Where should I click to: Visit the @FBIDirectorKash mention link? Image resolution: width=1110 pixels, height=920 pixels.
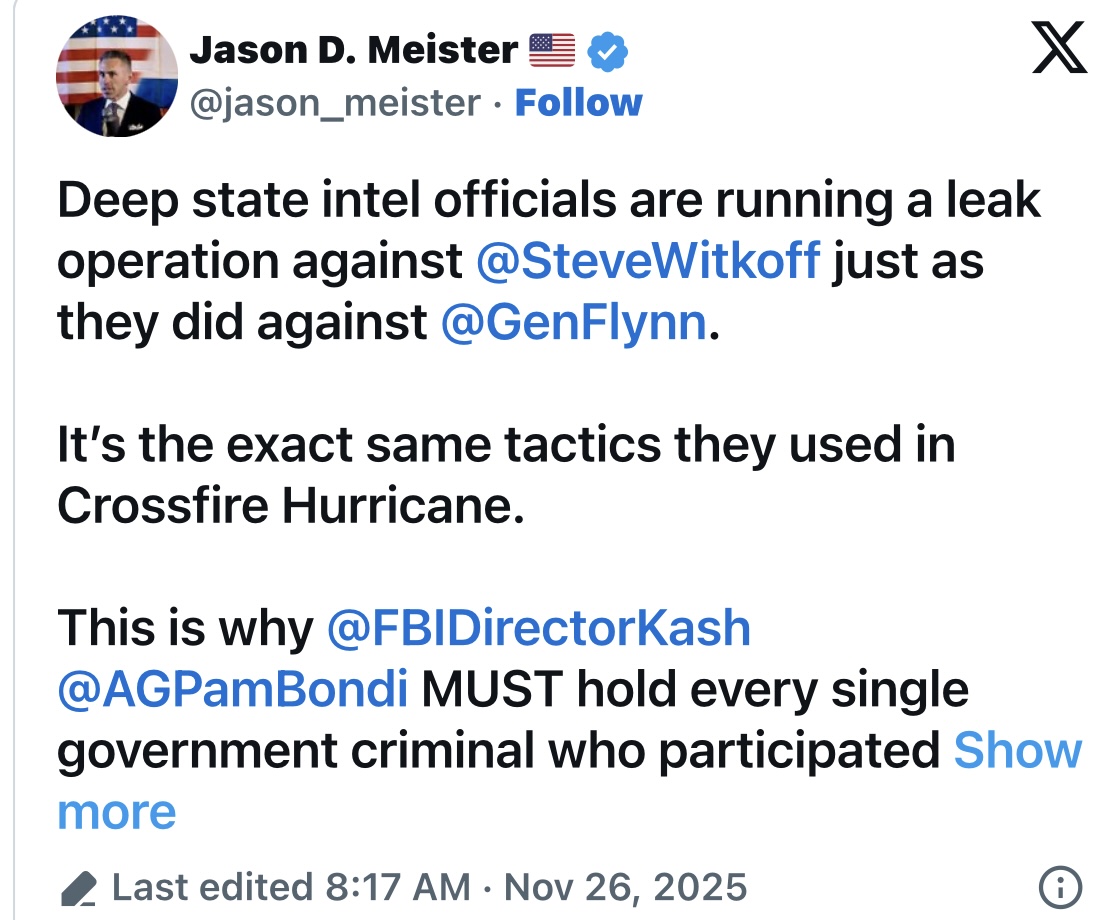538,627
